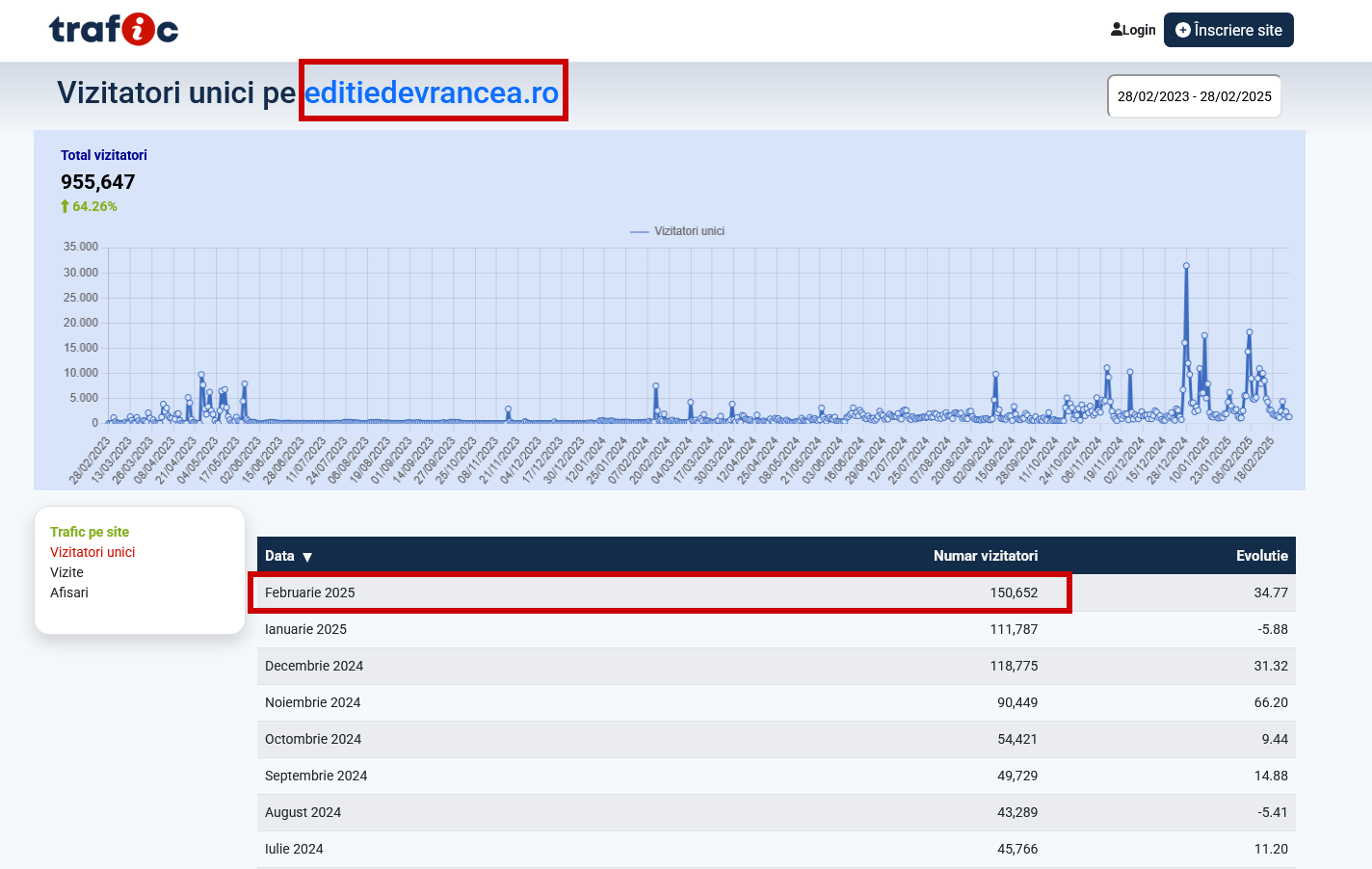Click the Septembrie 2024 row label
Viewport: 1372px width, 869px height.
pos(316,776)
